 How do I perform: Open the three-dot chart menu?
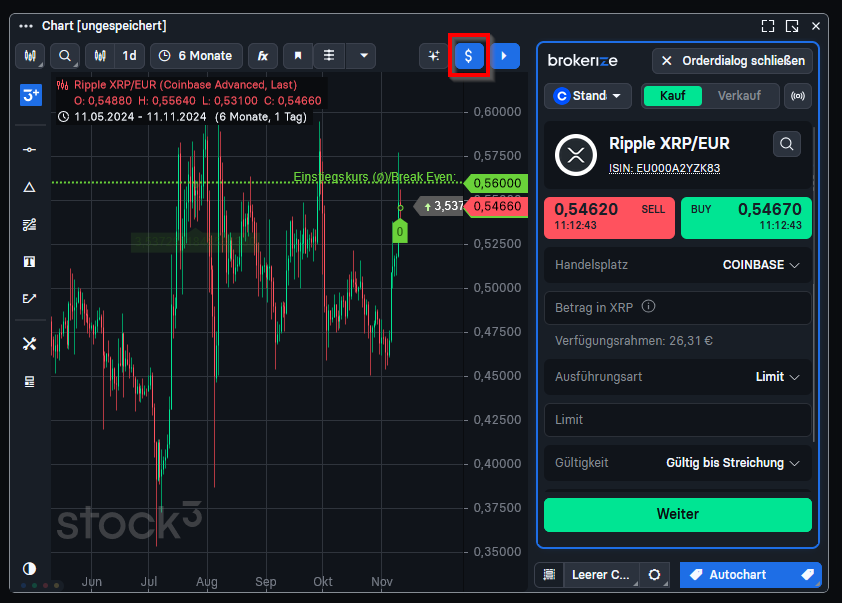pos(26,26)
